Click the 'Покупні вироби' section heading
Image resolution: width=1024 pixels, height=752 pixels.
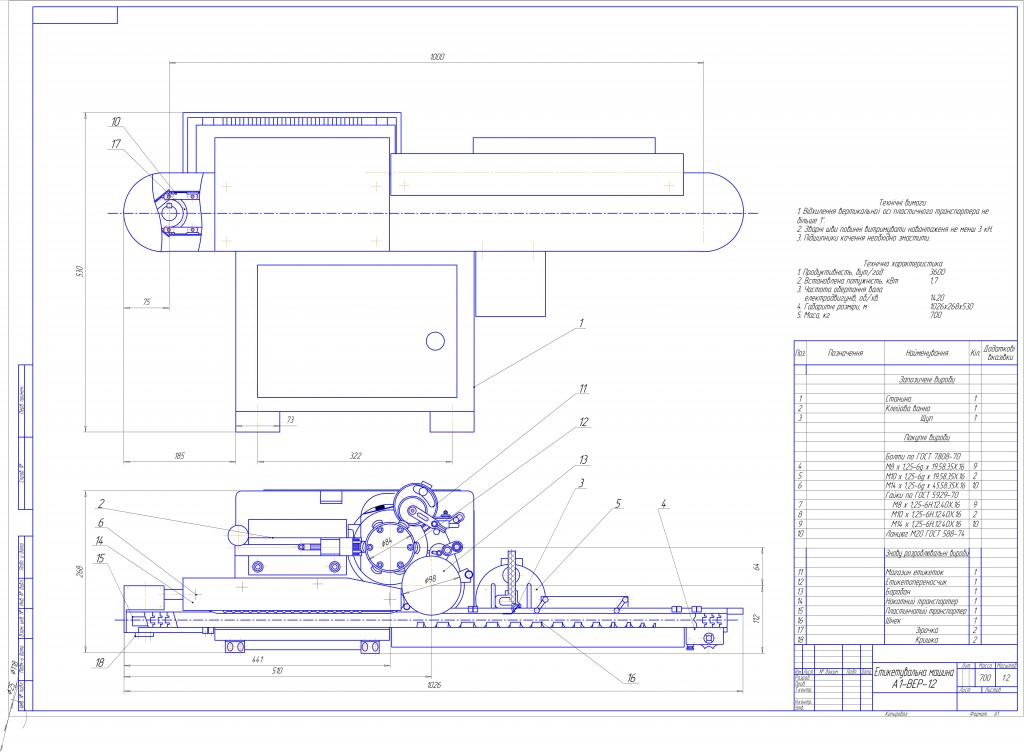927,437
